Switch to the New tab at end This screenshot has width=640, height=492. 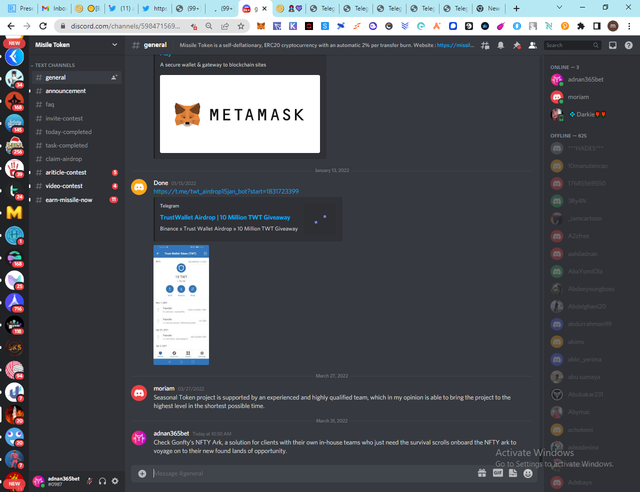(489, 8)
